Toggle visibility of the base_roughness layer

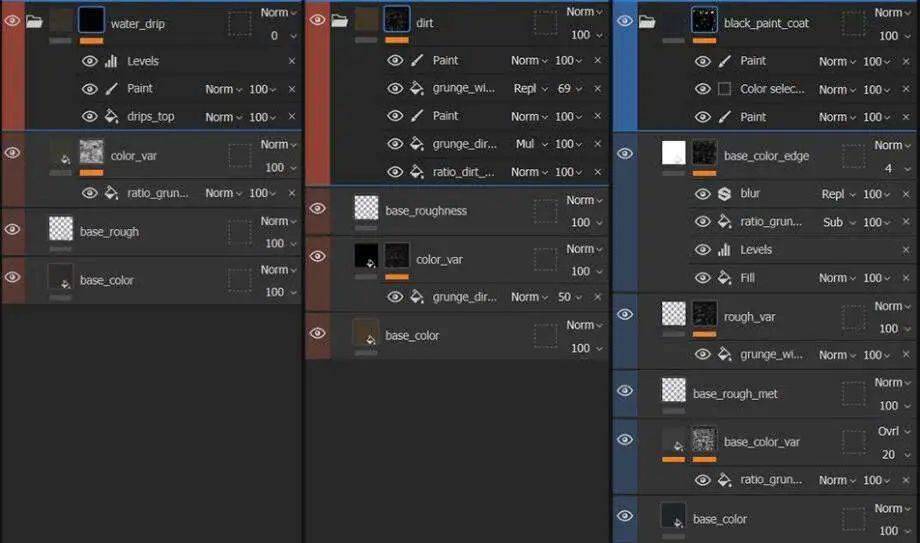pos(317,209)
